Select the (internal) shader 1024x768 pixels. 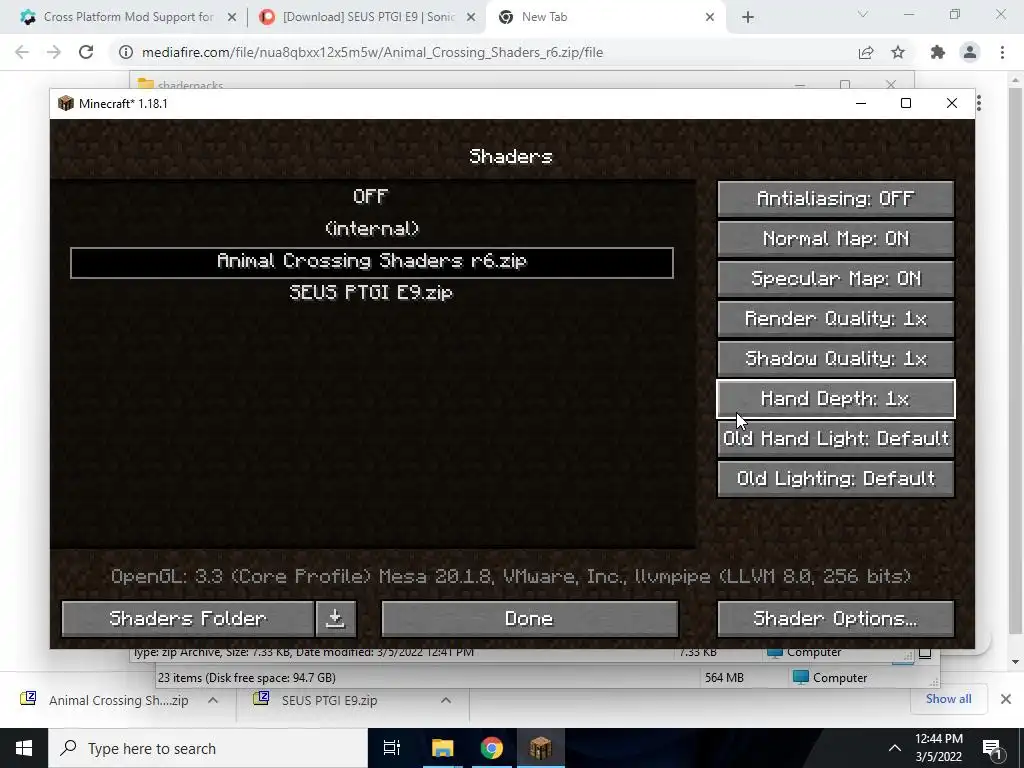click(x=371, y=229)
